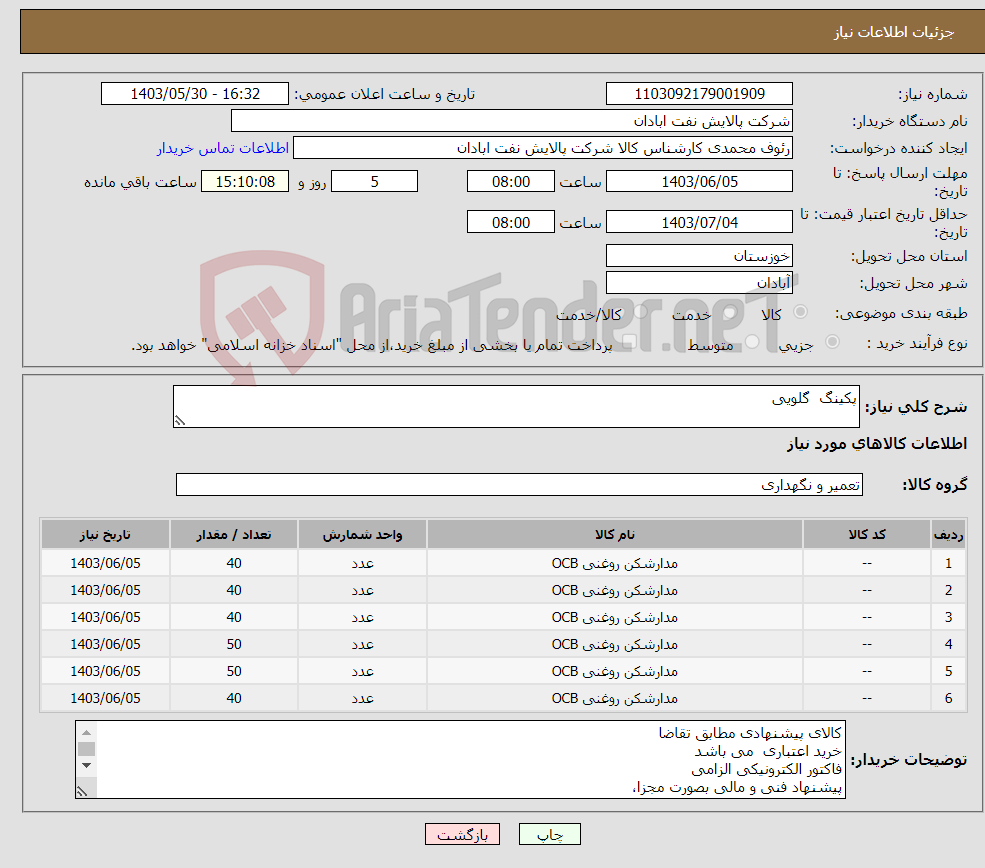Click the remaining days field showing 5
985x868 pixels.
374,182
